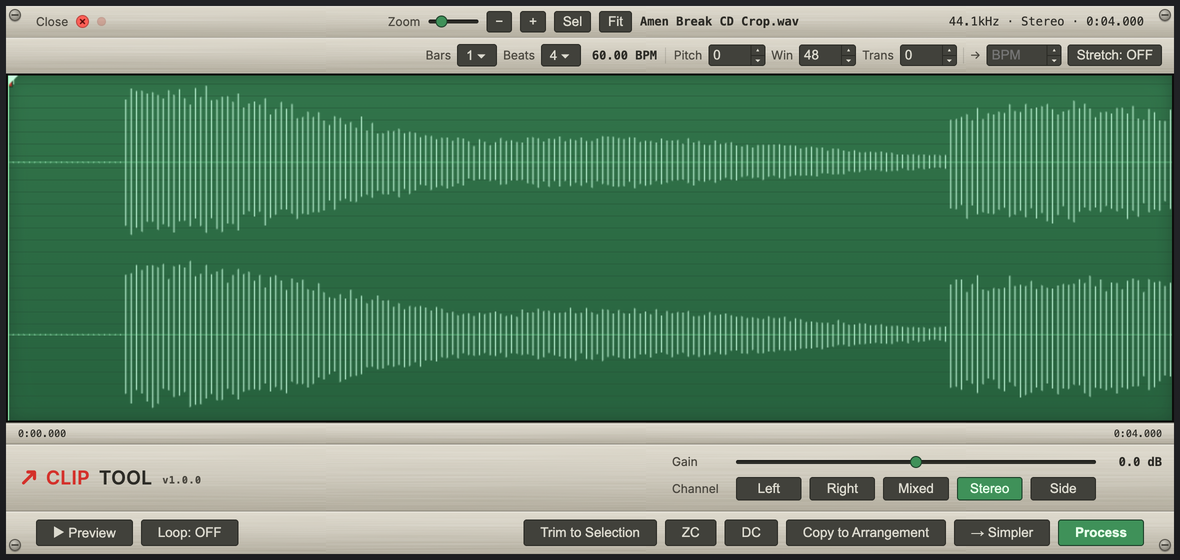
Task: Click the DC offset button
Action: (x=751, y=533)
